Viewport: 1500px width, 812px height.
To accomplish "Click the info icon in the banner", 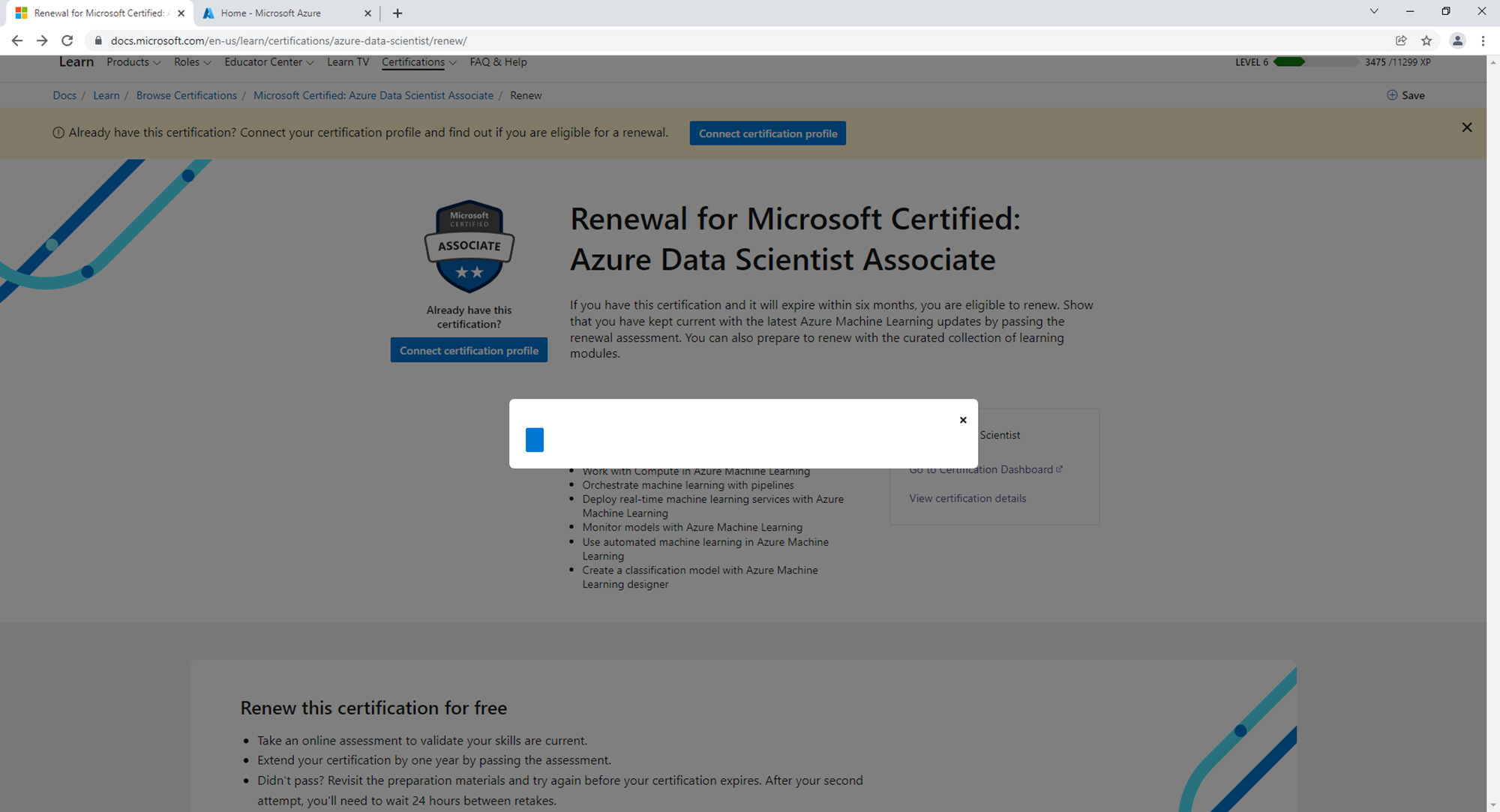I will pos(58,133).
